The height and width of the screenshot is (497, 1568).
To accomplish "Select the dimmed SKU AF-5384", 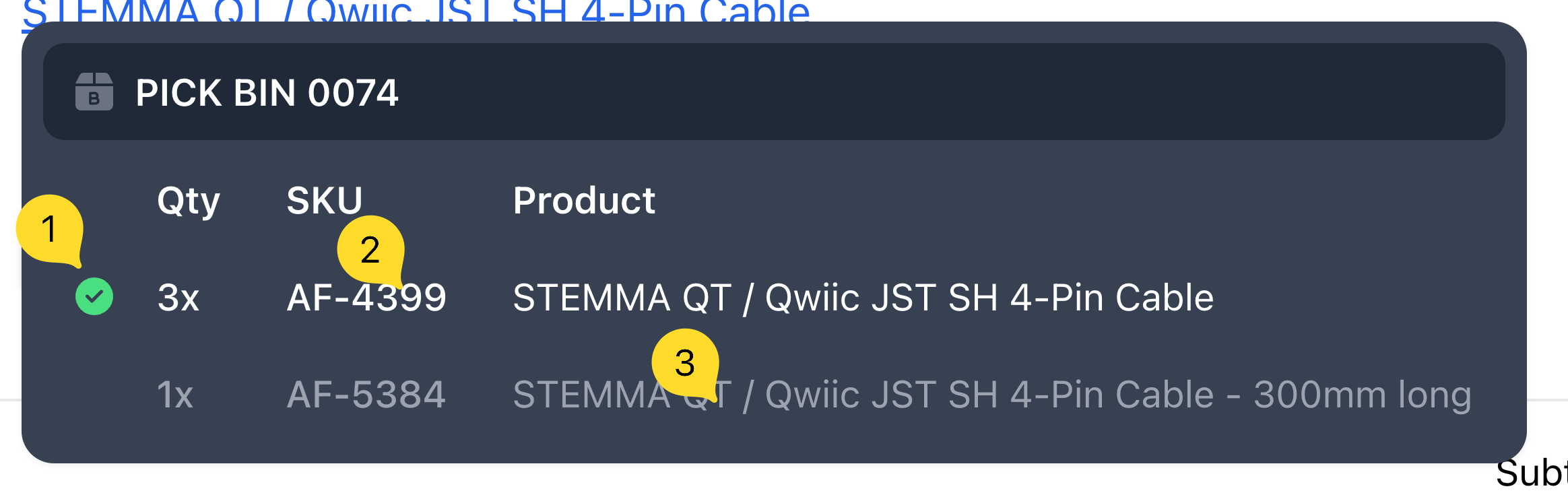I will click(x=366, y=395).
